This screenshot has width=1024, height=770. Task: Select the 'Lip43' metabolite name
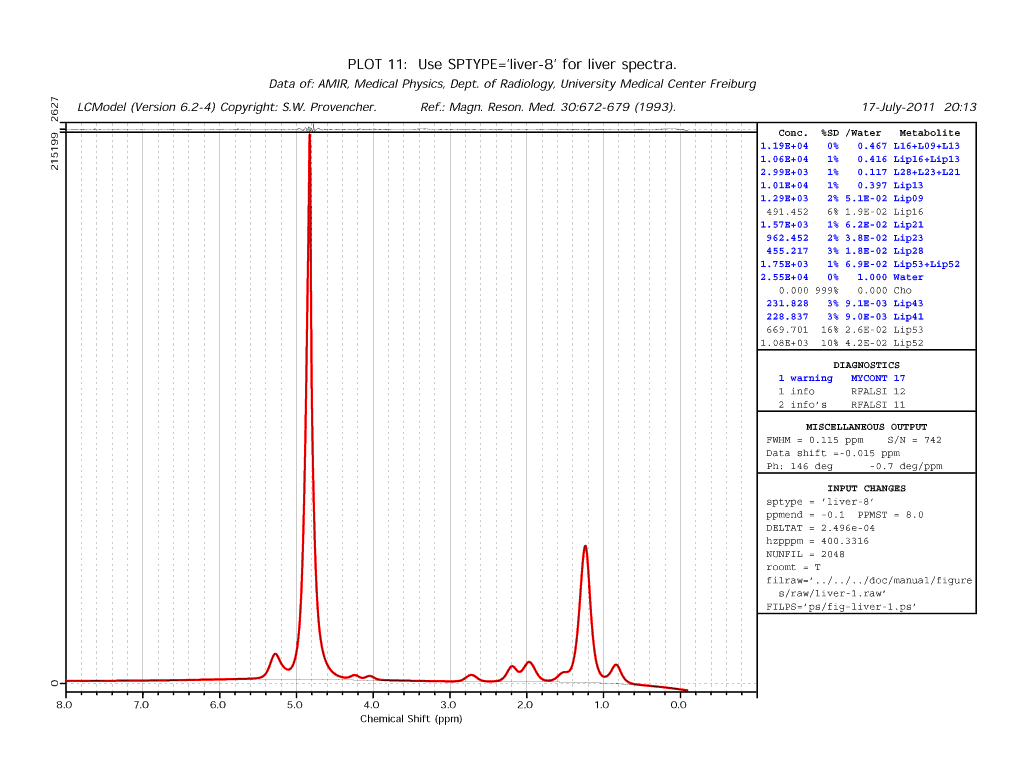point(908,304)
